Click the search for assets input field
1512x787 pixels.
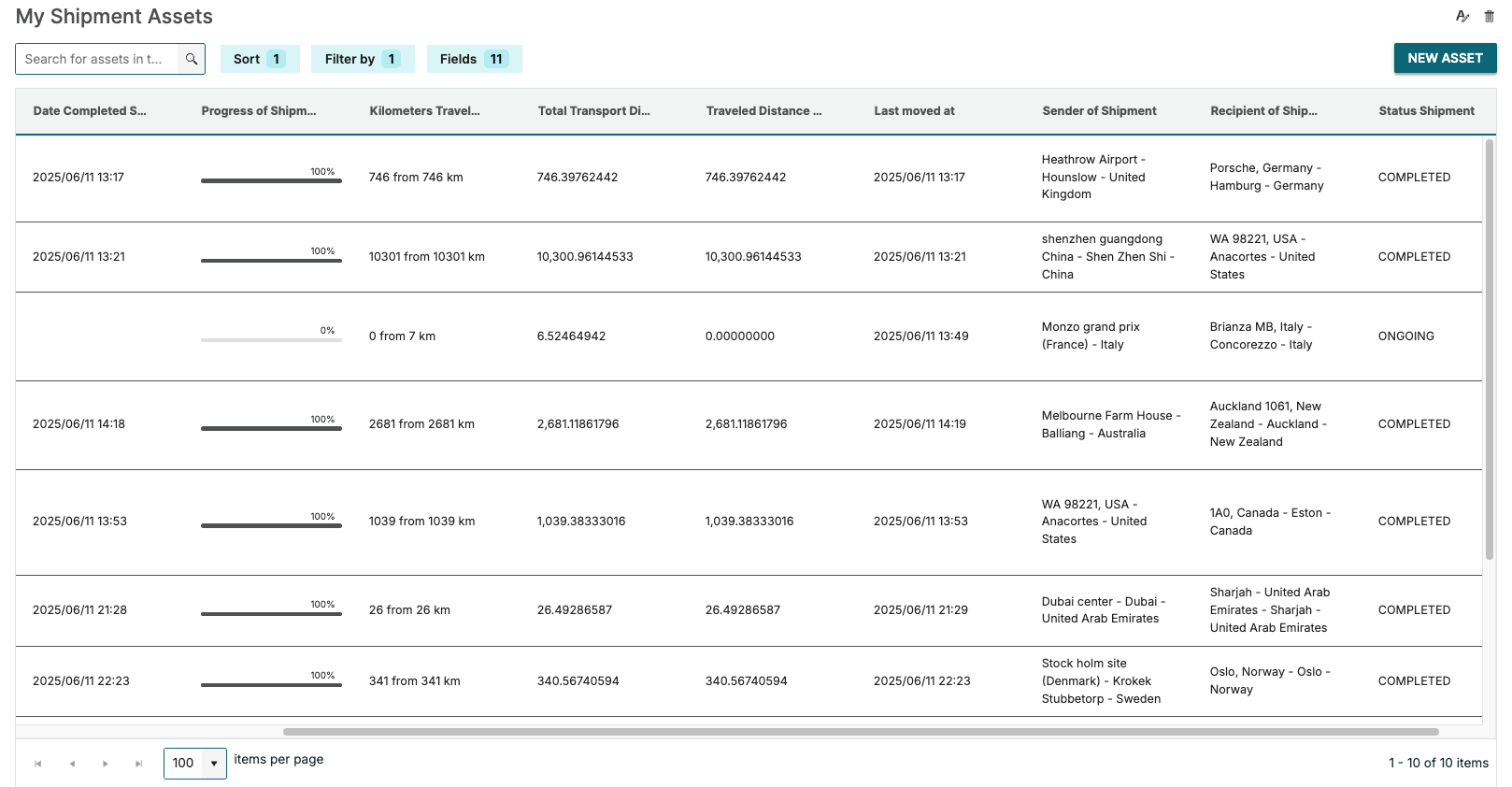click(x=96, y=59)
